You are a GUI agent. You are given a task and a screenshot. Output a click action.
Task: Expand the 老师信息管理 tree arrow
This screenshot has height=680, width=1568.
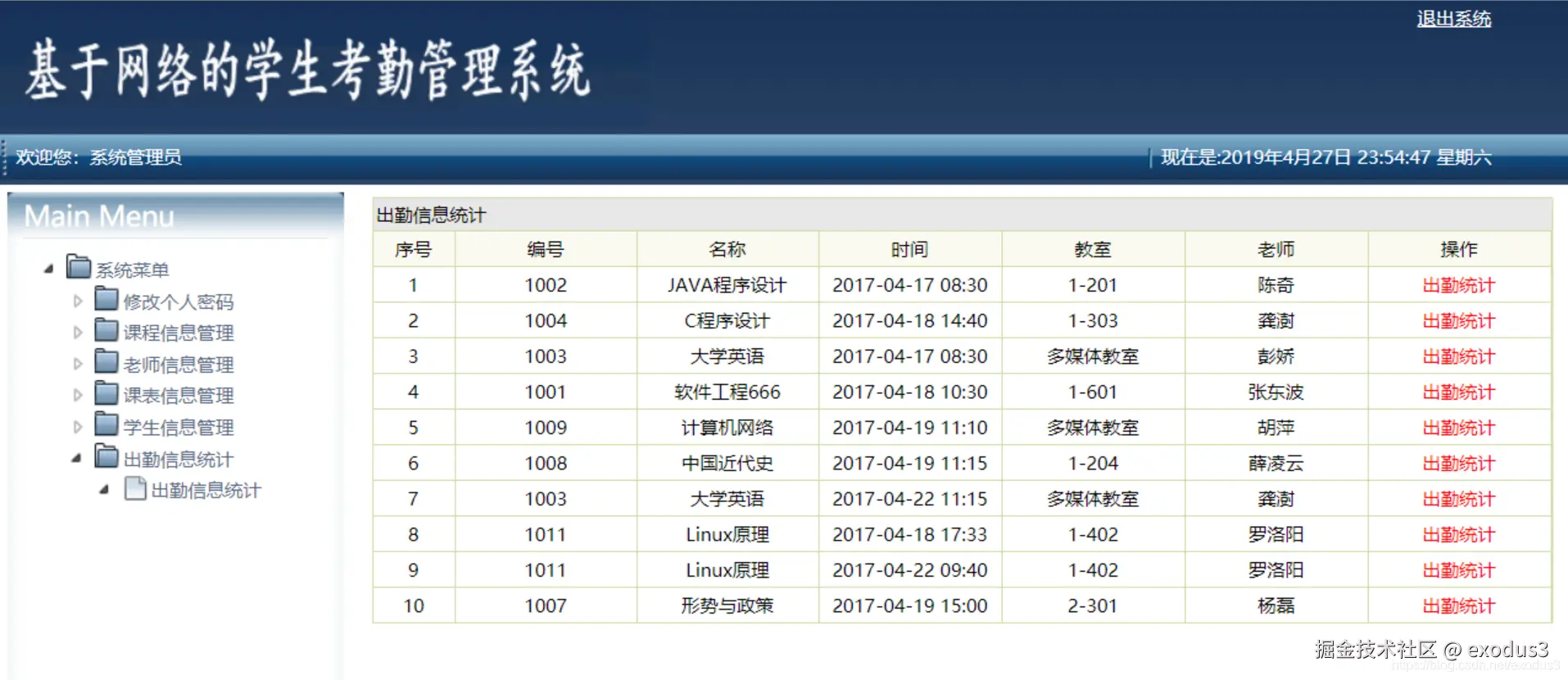point(78,364)
